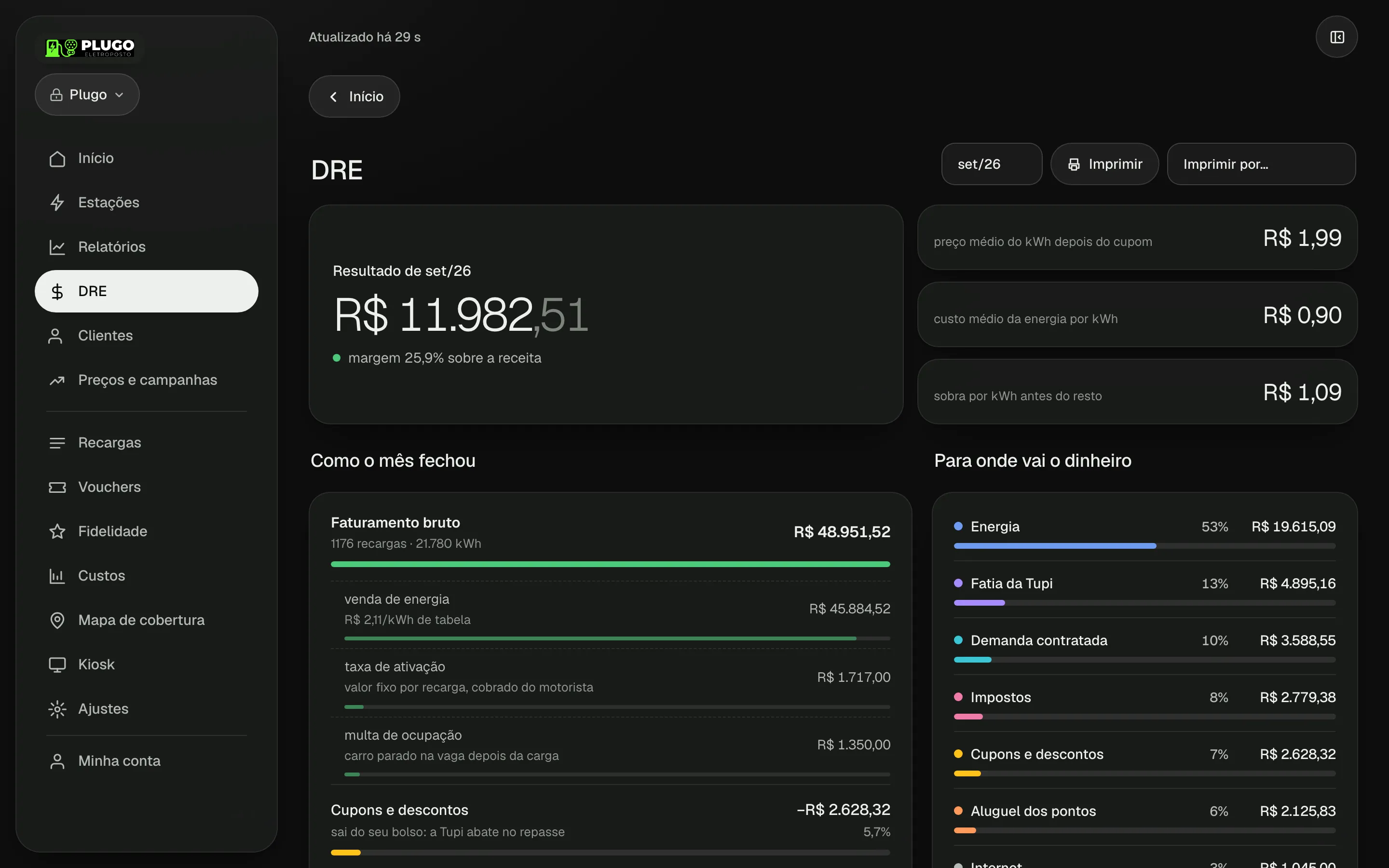Click the 'Atualizado há 29 s' status text
This screenshot has width=1389, height=868.
(x=365, y=37)
